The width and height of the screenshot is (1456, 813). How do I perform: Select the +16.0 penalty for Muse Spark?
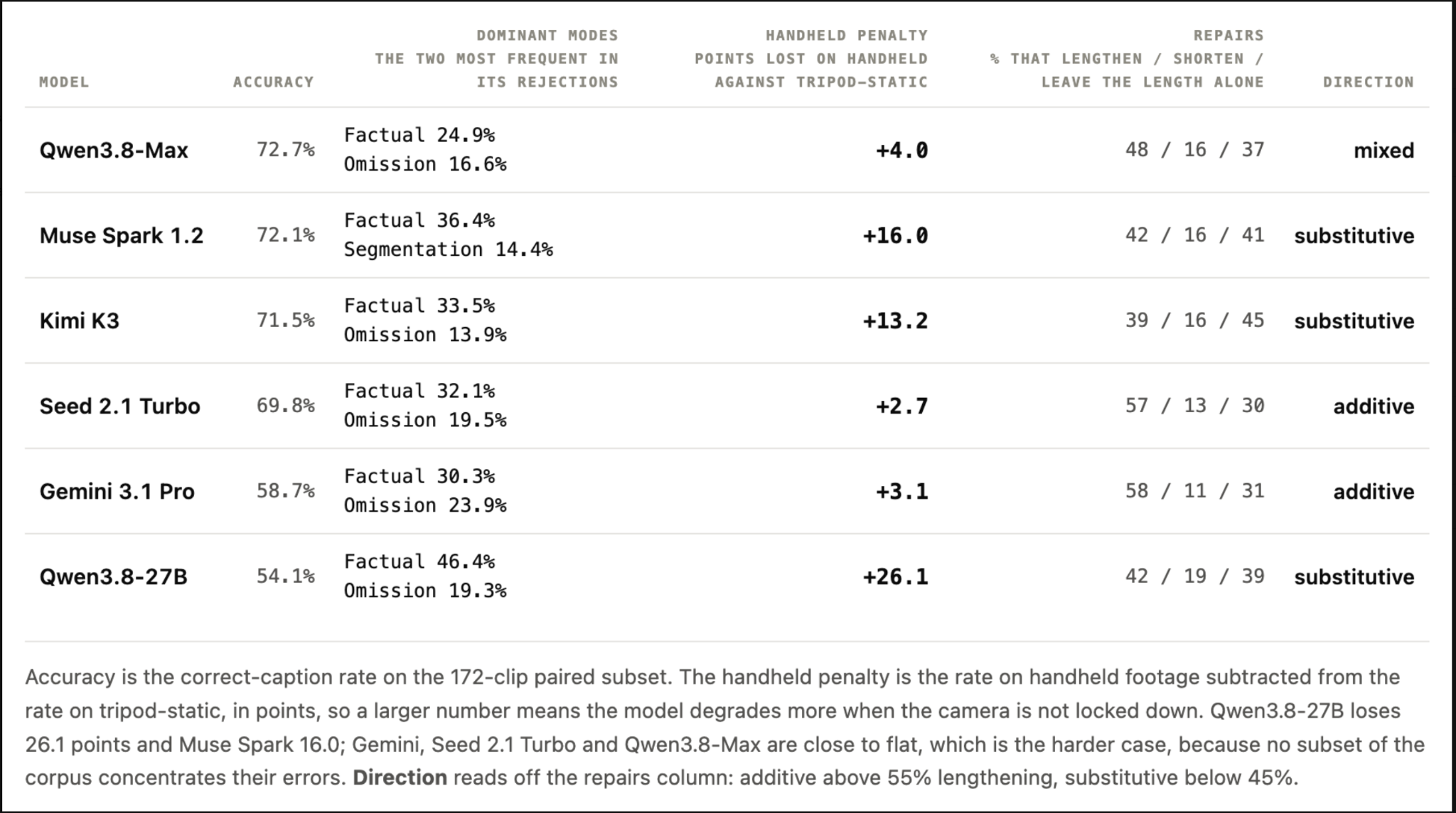[896, 235]
